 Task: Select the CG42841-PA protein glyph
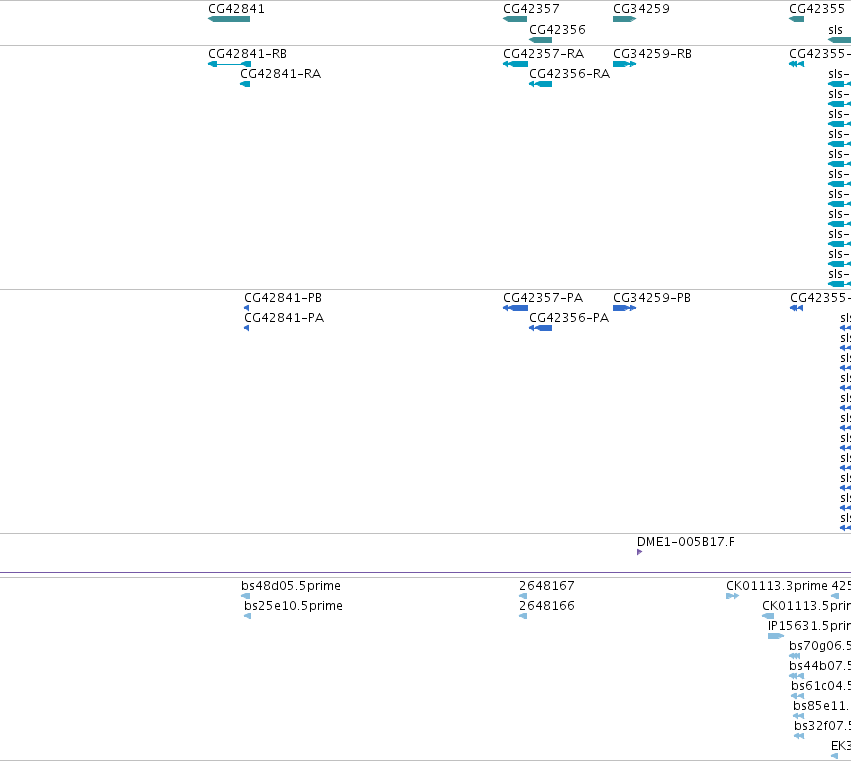(247, 328)
